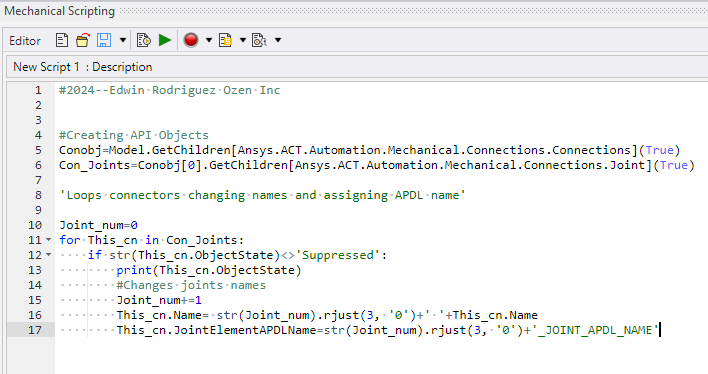Create a new script with the page icon

62,41
